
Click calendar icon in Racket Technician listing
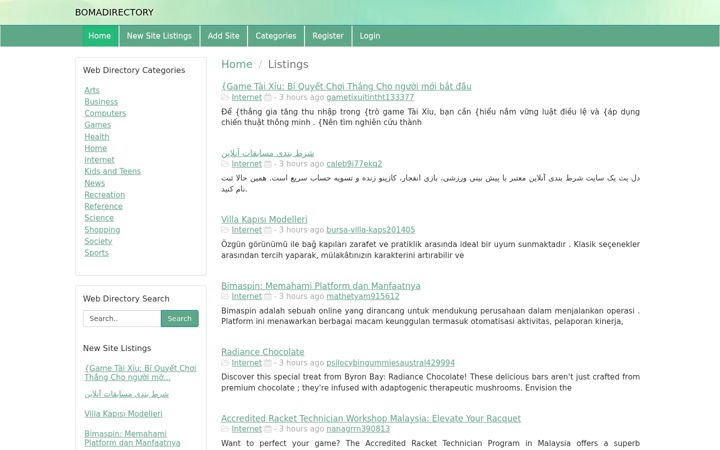click(x=268, y=428)
